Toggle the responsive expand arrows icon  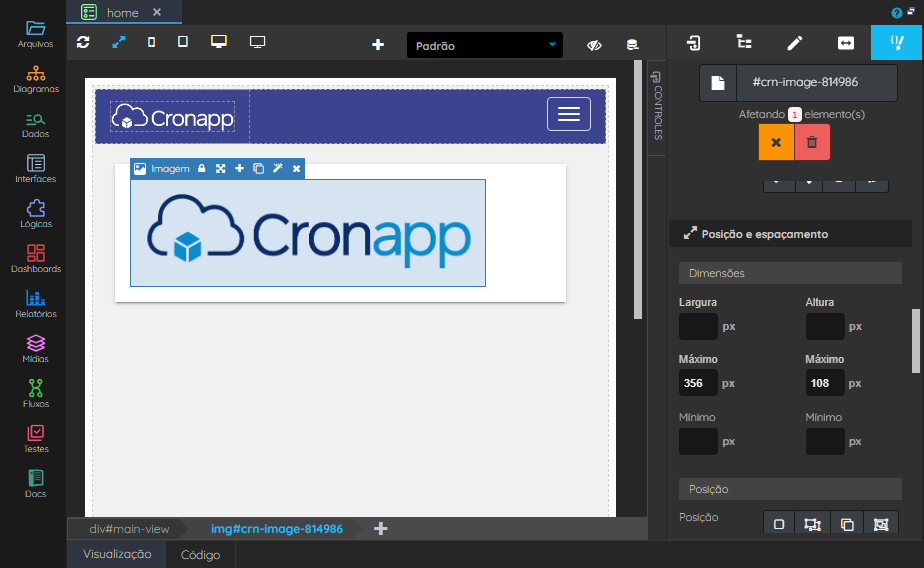coord(118,42)
